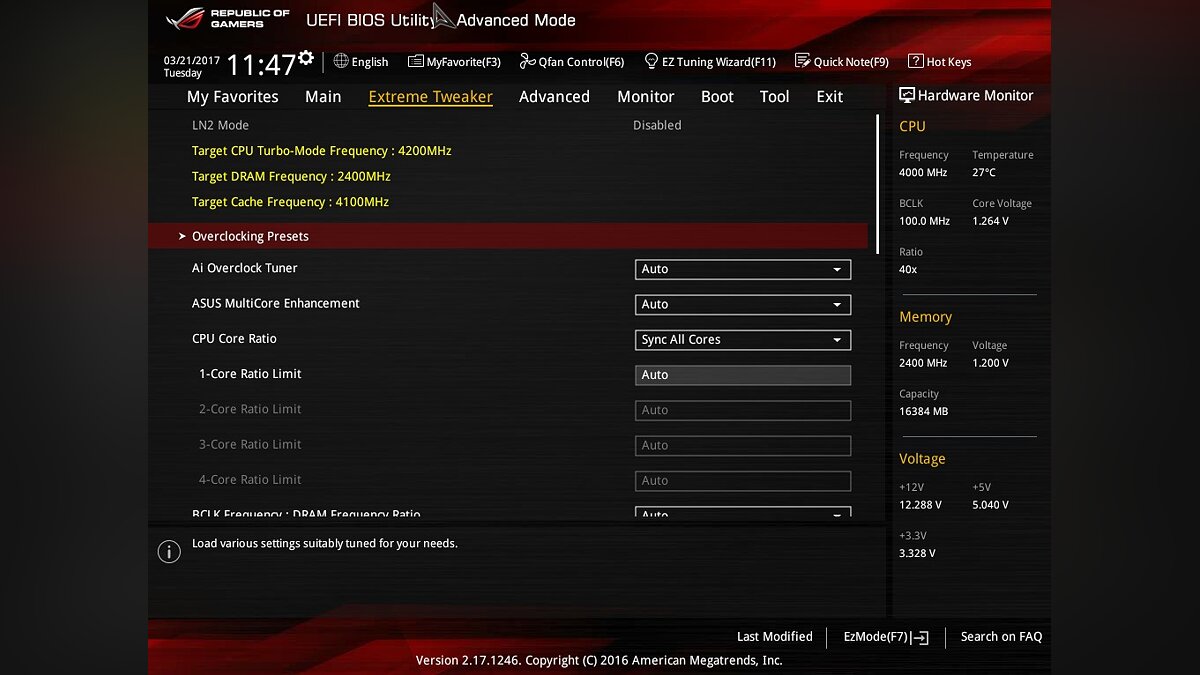Viewport: 1200px width, 675px height.
Task: Click the Hot Keys question mark icon
Action: point(915,61)
